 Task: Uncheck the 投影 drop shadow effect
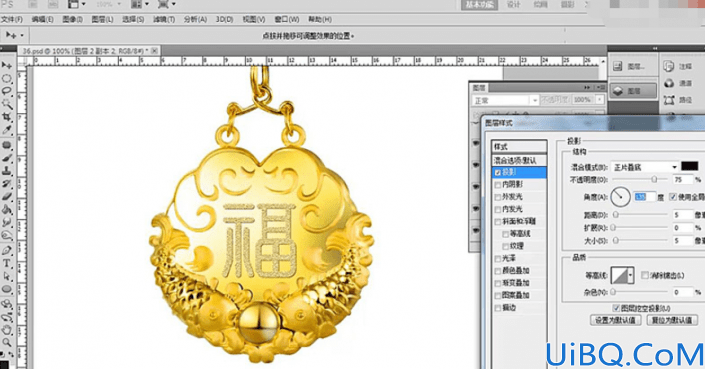click(498, 172)
